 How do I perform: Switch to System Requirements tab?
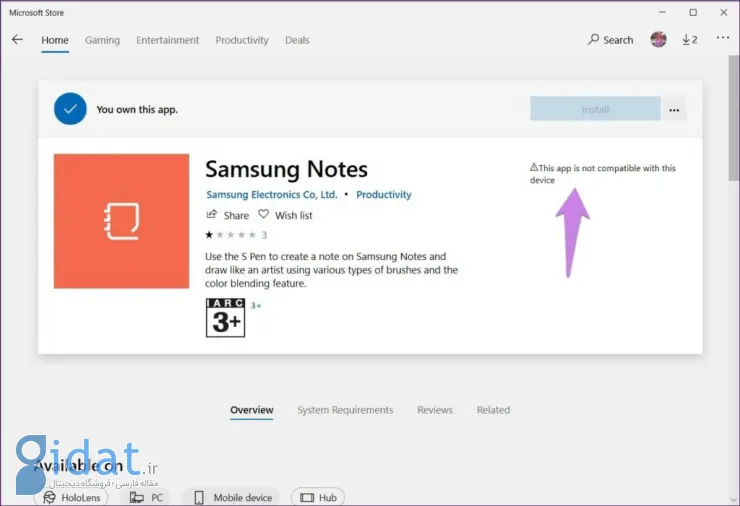pos(345,410)
